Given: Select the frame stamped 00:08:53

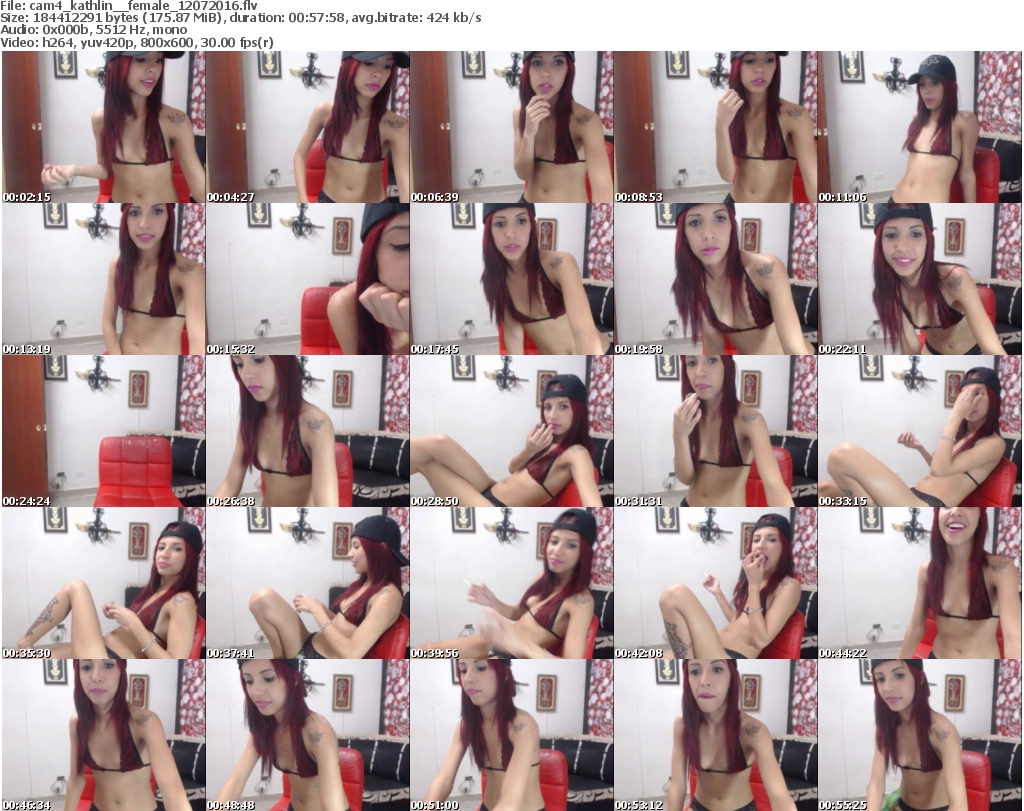Looking at the screenshot, I should (715, 127).
